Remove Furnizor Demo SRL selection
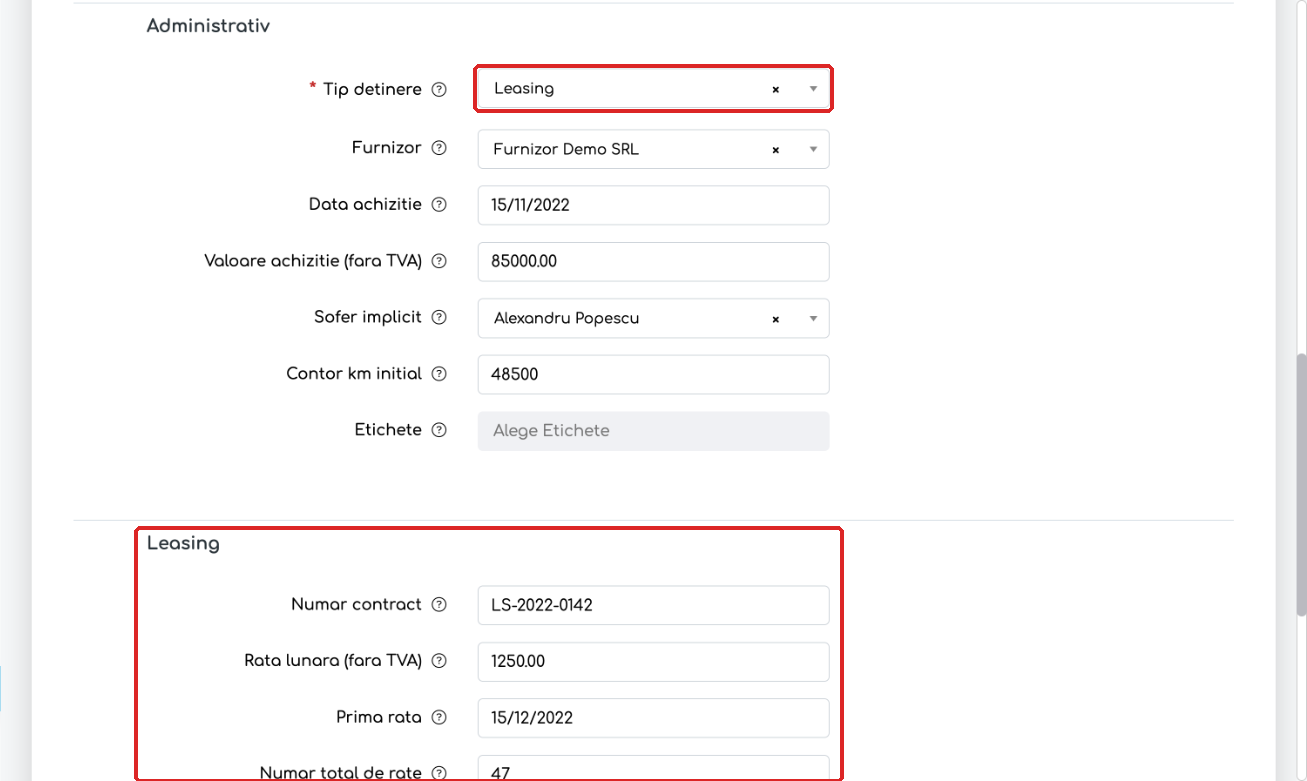1307x781 pixels. pos(775,150)
